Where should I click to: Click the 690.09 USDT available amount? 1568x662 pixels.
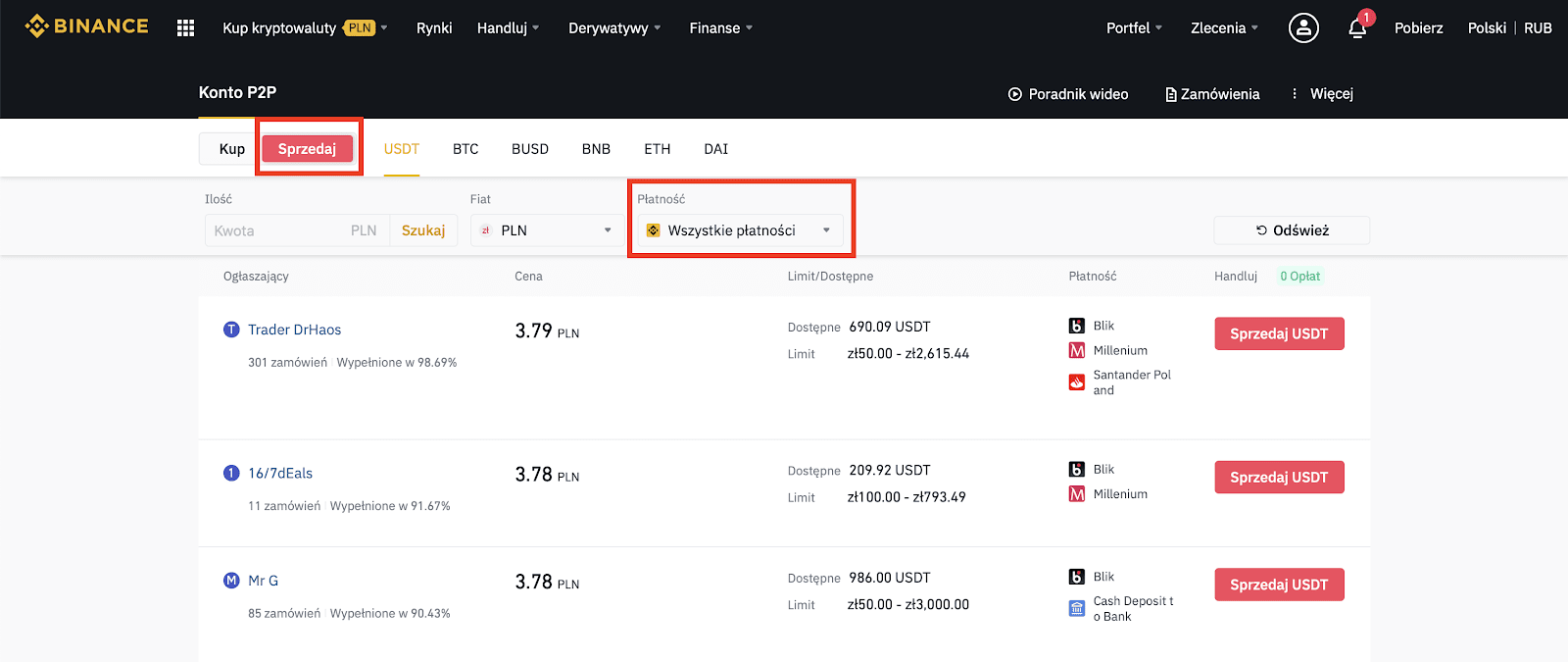(x=890, y=327)
